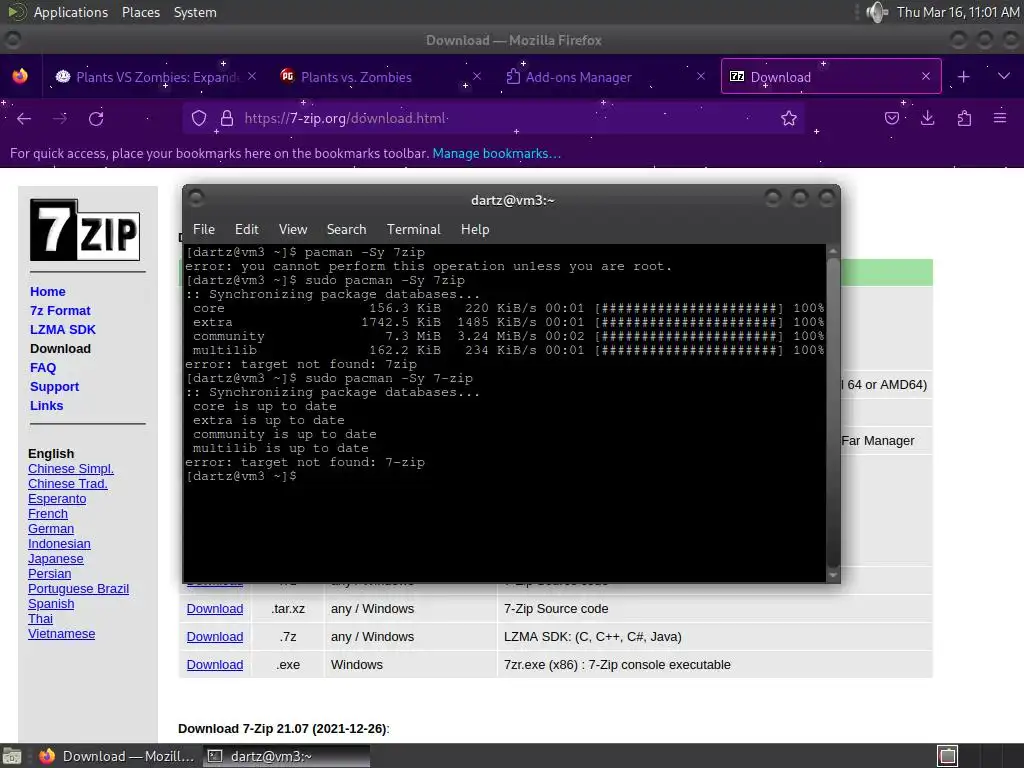The width and height of the screenshot is (1024, 768).
Task: Select dartz@vm3:~ terminal taskbar button
Action: pos(287,756)
